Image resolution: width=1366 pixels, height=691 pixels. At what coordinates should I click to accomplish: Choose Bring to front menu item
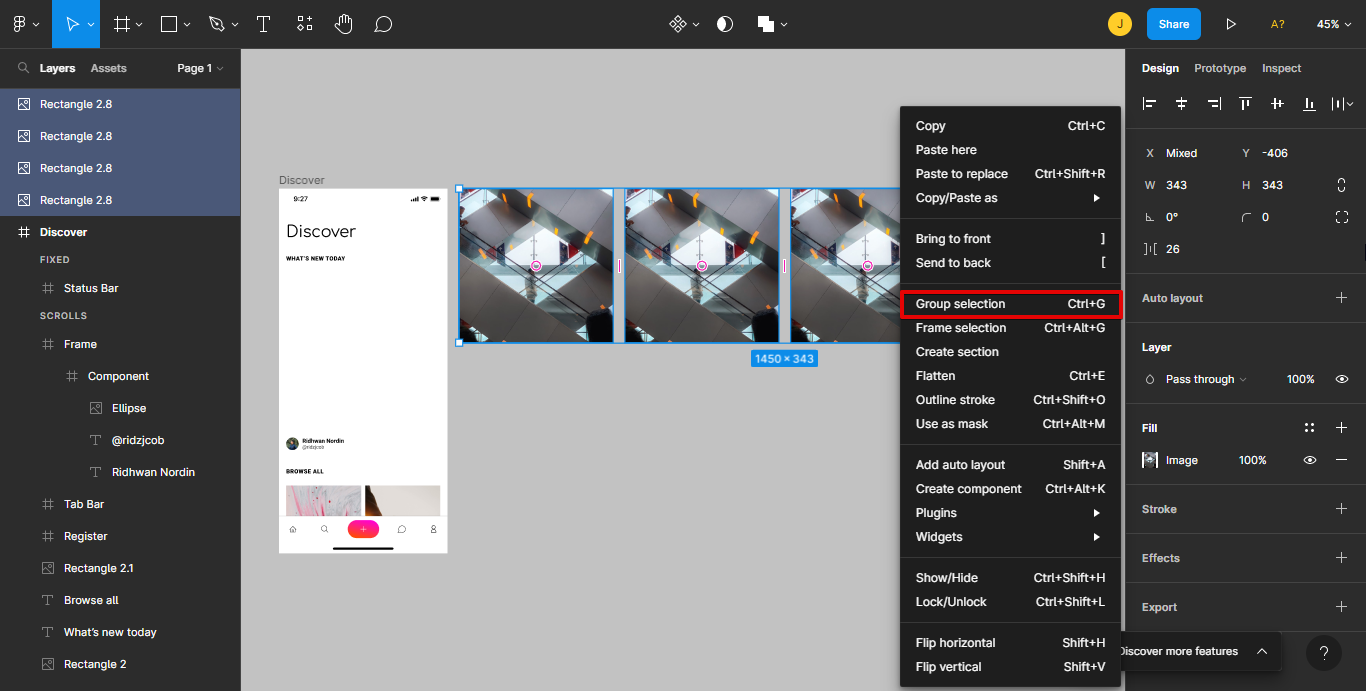(1010, 239)
